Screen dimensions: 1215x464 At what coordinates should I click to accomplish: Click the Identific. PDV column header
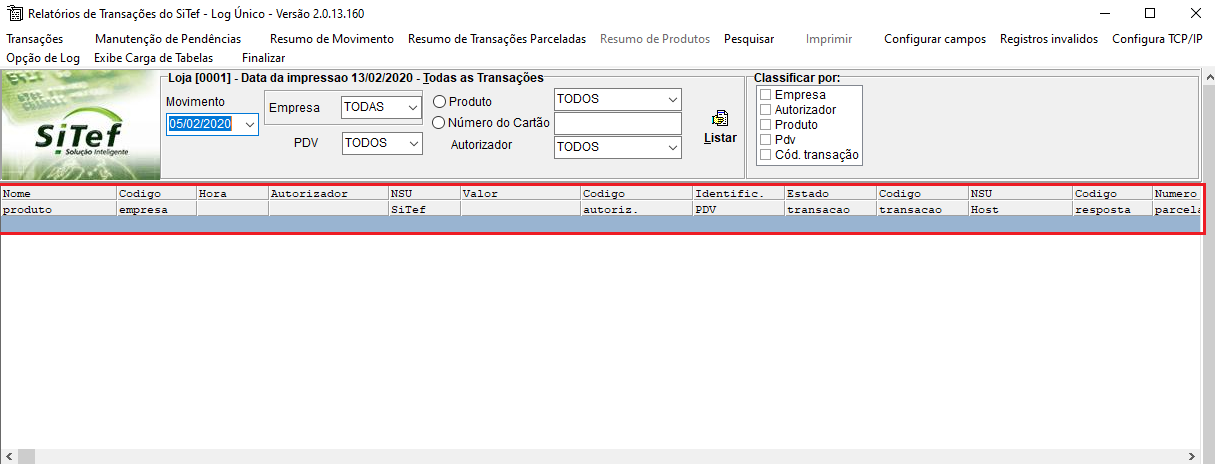click(739, 202)
